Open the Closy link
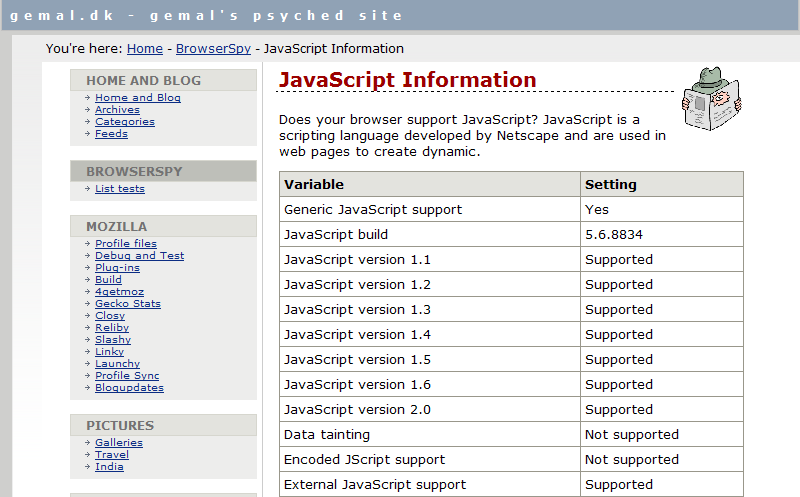The height and width of the screenshot is (497, 800). point(110,315)
